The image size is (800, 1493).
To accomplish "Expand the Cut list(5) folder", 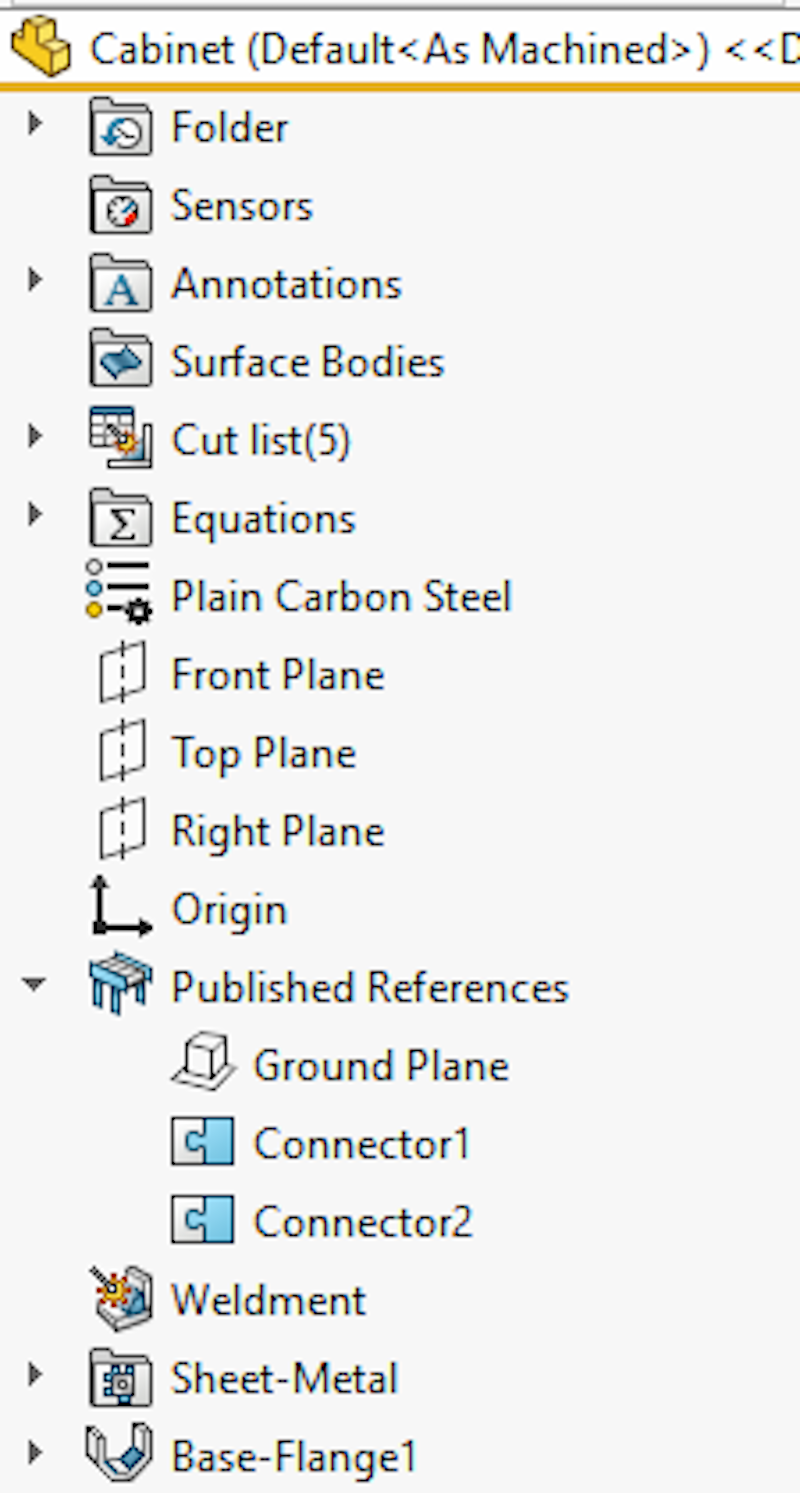I will tap(35, 435).
